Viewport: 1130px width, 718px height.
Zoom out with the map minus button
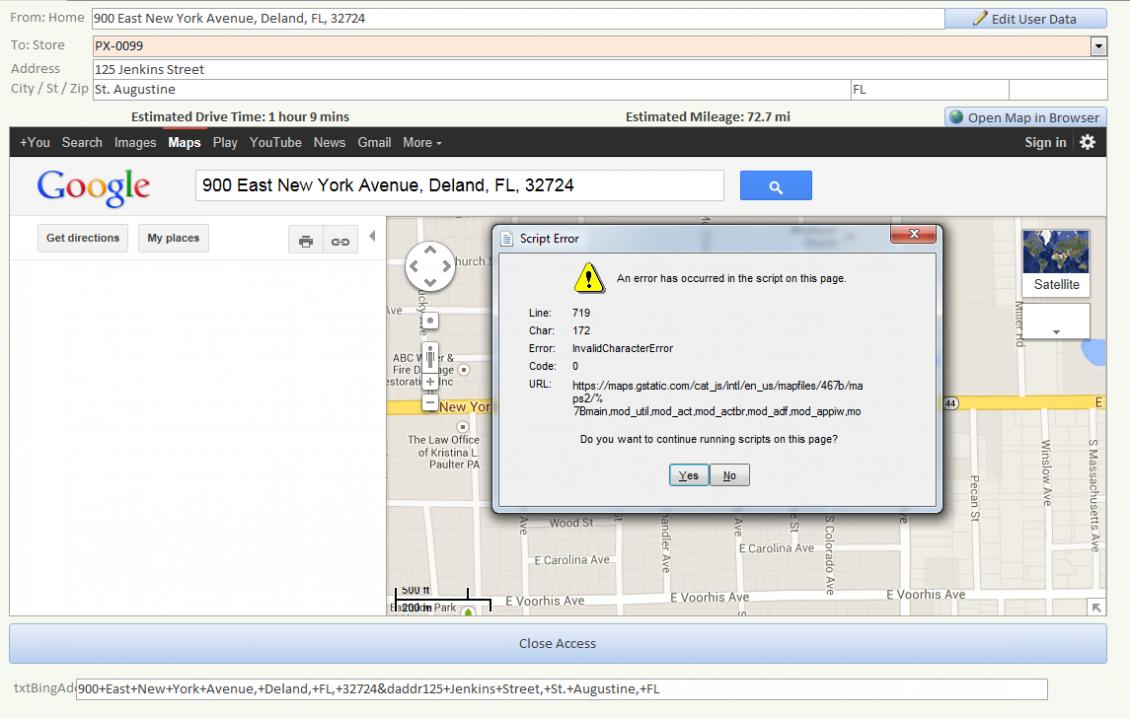click(x=430, y=402)
